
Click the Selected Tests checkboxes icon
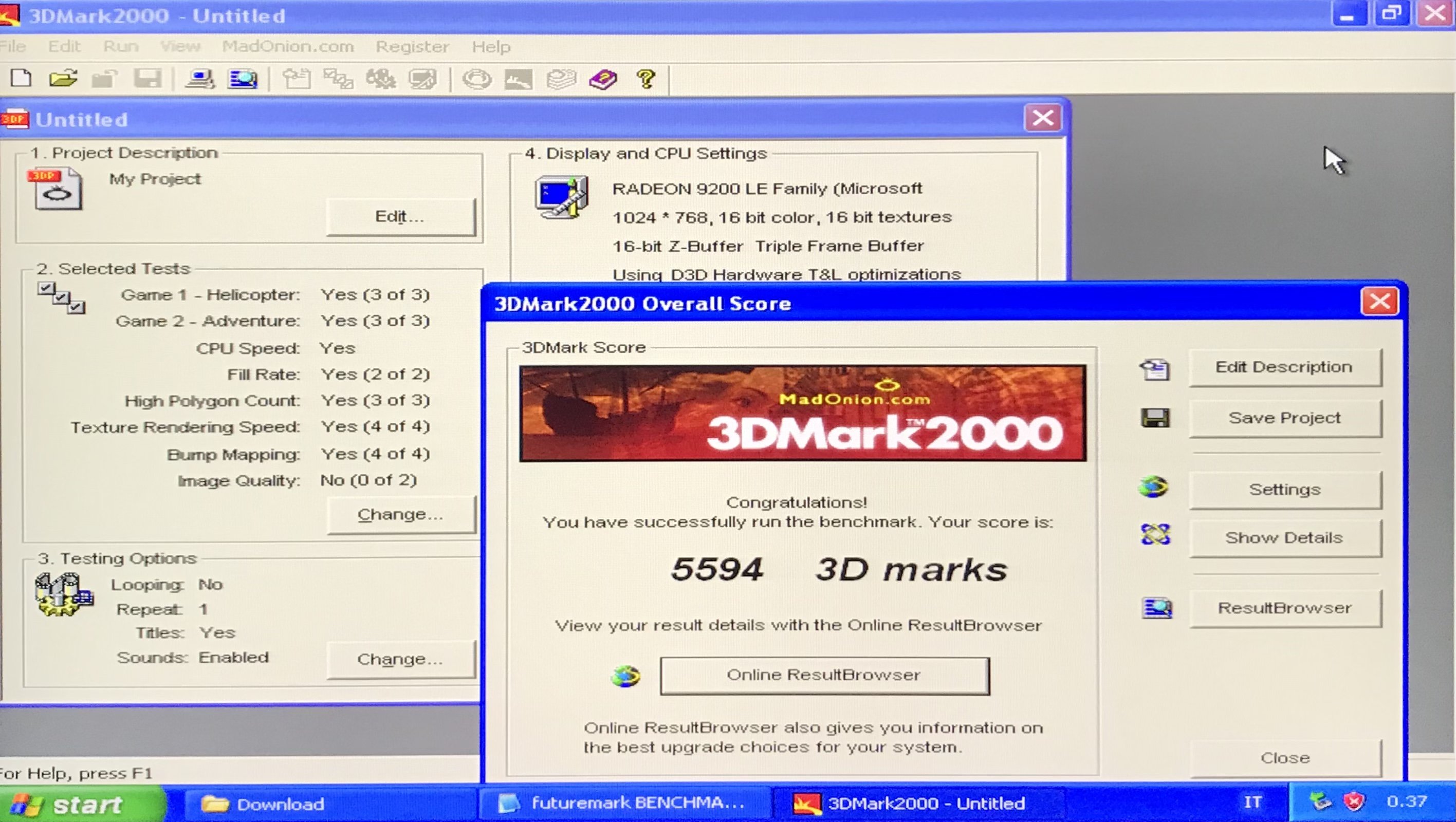tap(61, 298)
